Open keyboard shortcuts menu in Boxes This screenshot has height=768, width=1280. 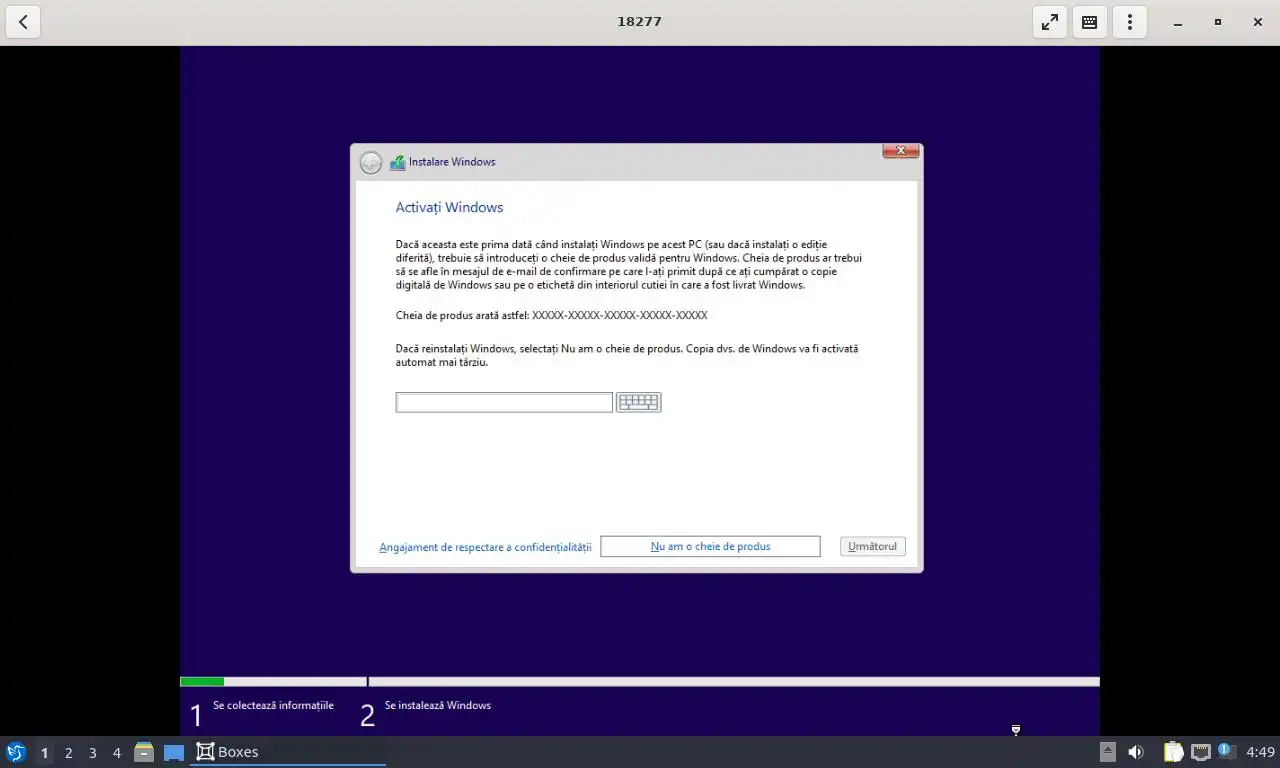pyautogui.click(x=1090, y=22)
